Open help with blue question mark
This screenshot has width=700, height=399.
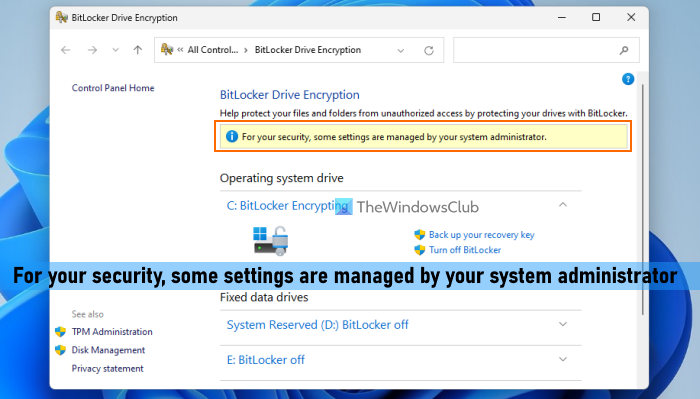(x=628, y=79)
